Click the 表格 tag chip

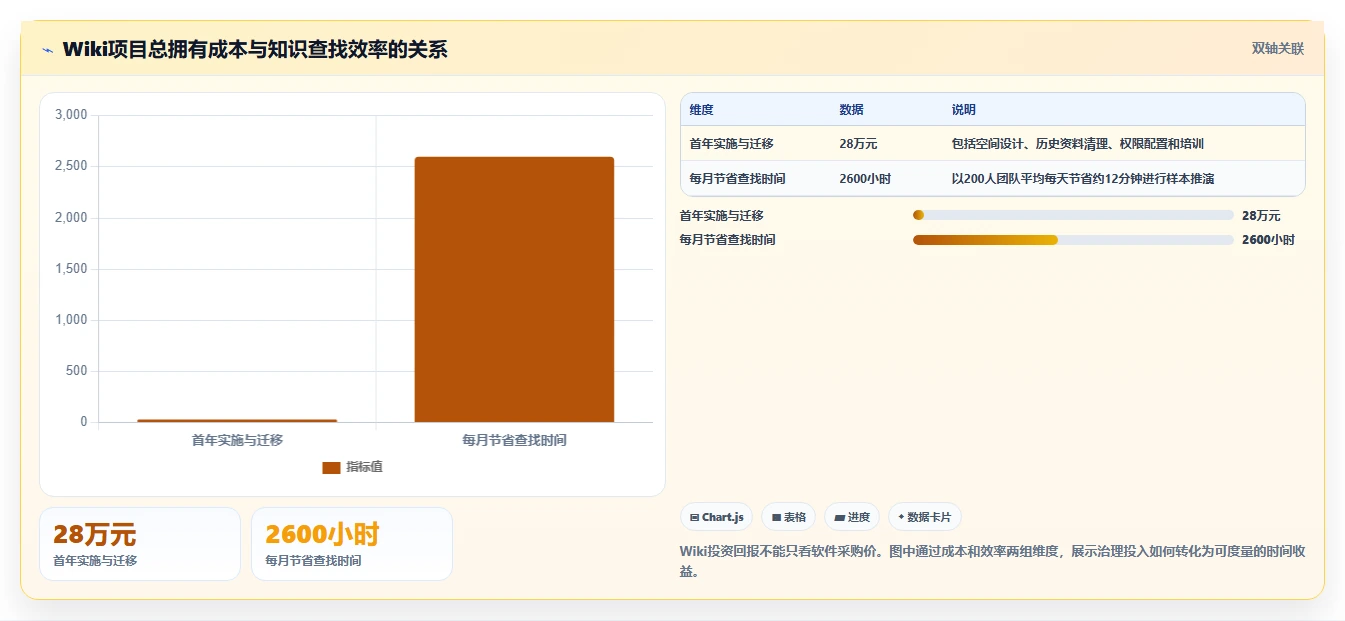788,517
